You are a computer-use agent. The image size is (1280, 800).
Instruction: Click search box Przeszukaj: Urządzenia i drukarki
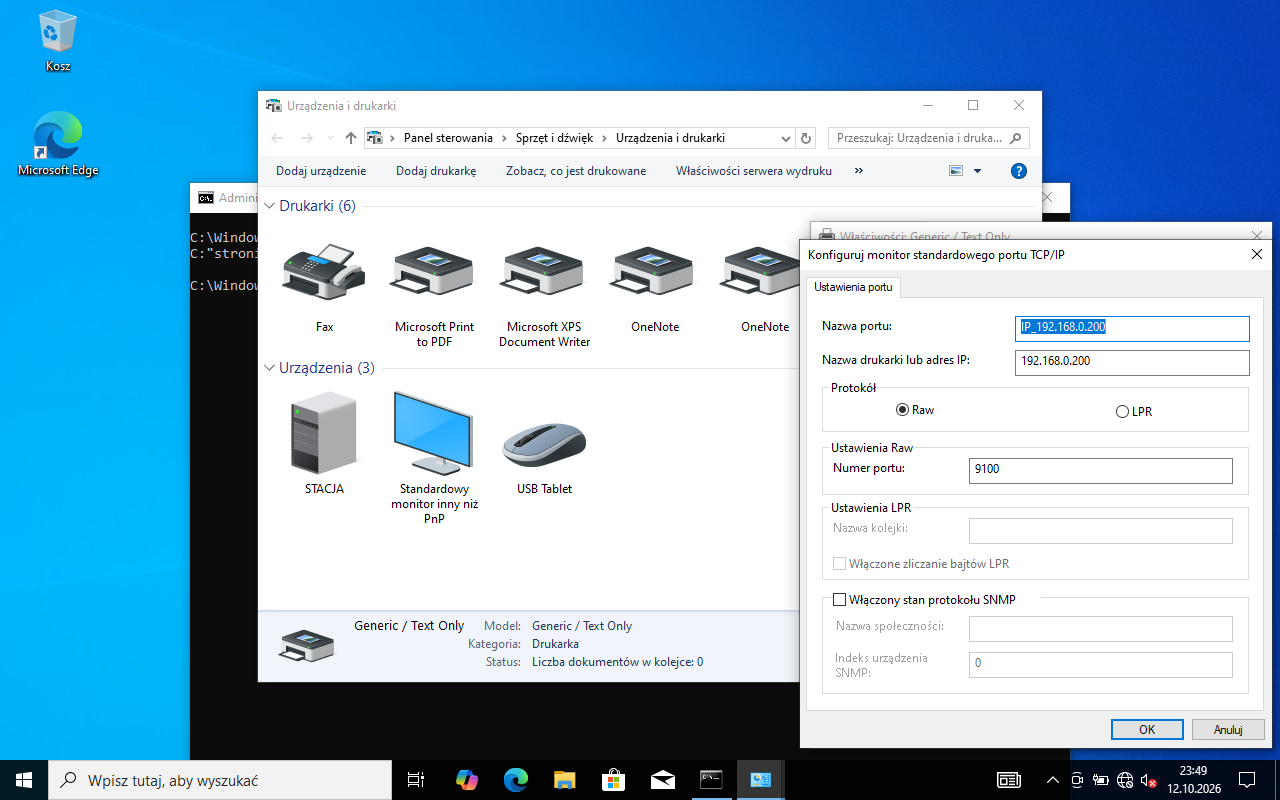point(929,138)
